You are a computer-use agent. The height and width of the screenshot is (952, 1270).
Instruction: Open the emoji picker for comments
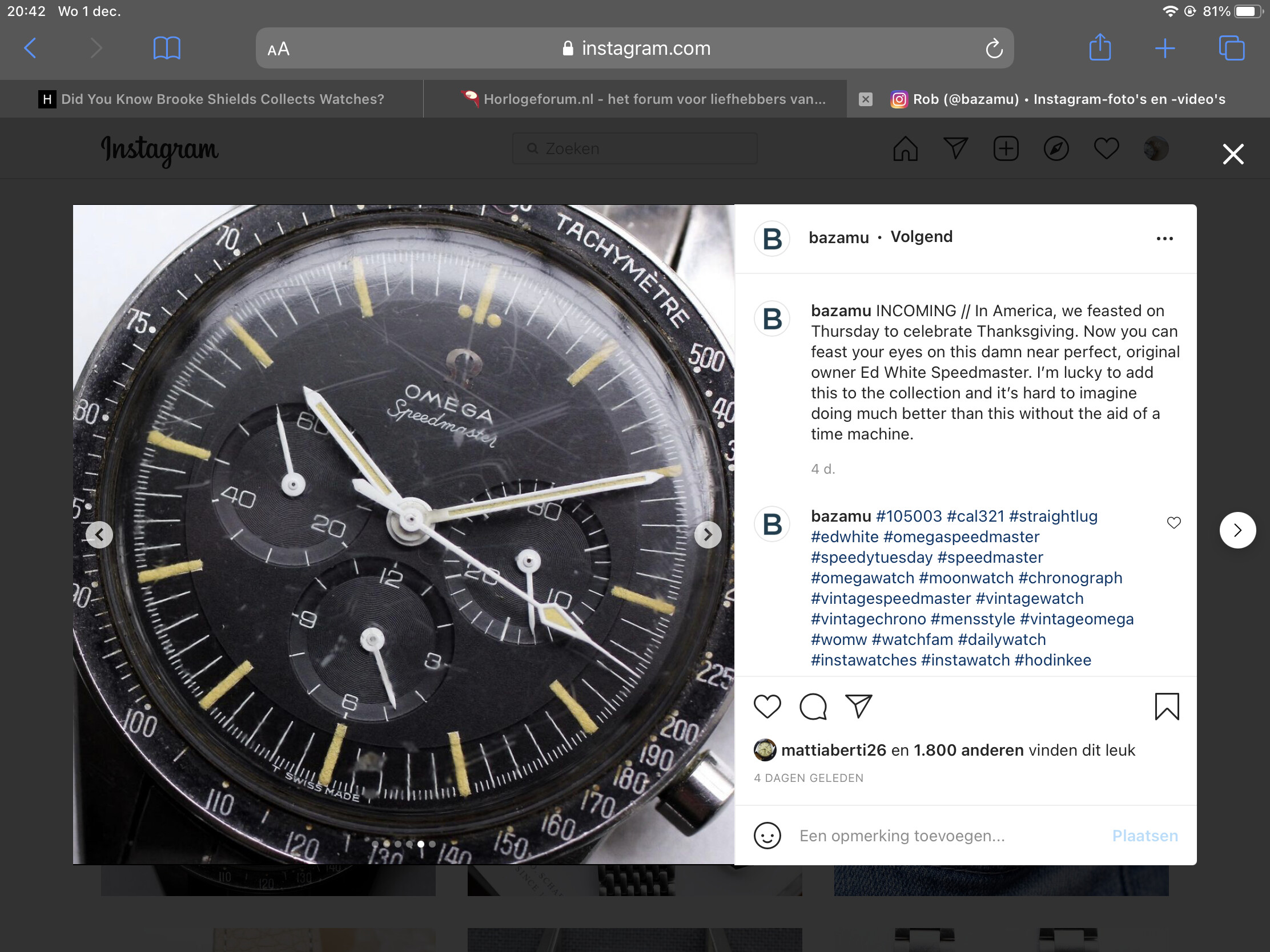[x=767, y=836]
